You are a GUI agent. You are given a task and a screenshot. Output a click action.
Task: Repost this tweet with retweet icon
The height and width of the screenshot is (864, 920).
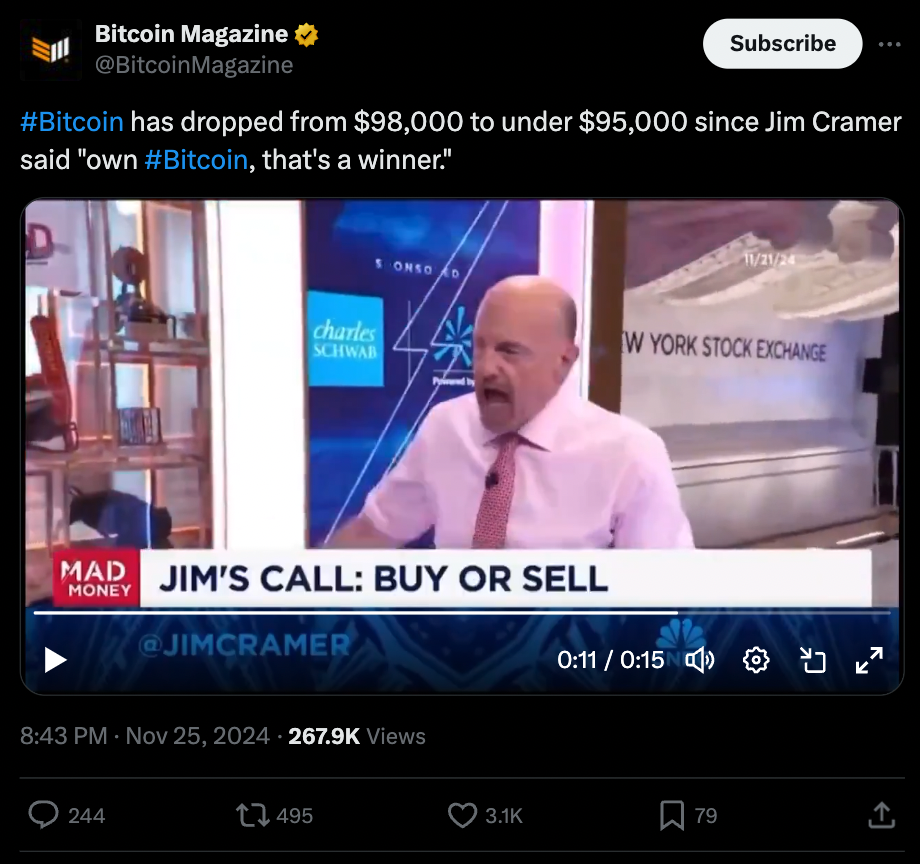pos(252,815)
